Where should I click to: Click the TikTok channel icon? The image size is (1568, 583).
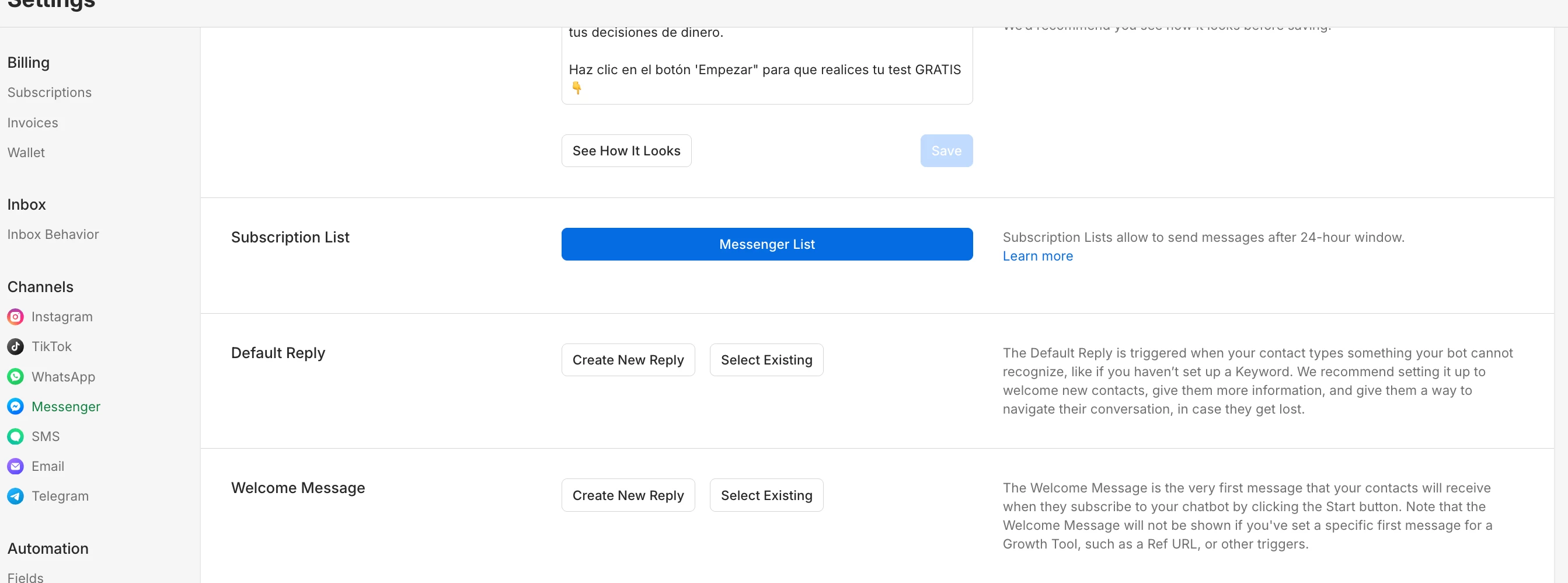pos(15,346)
